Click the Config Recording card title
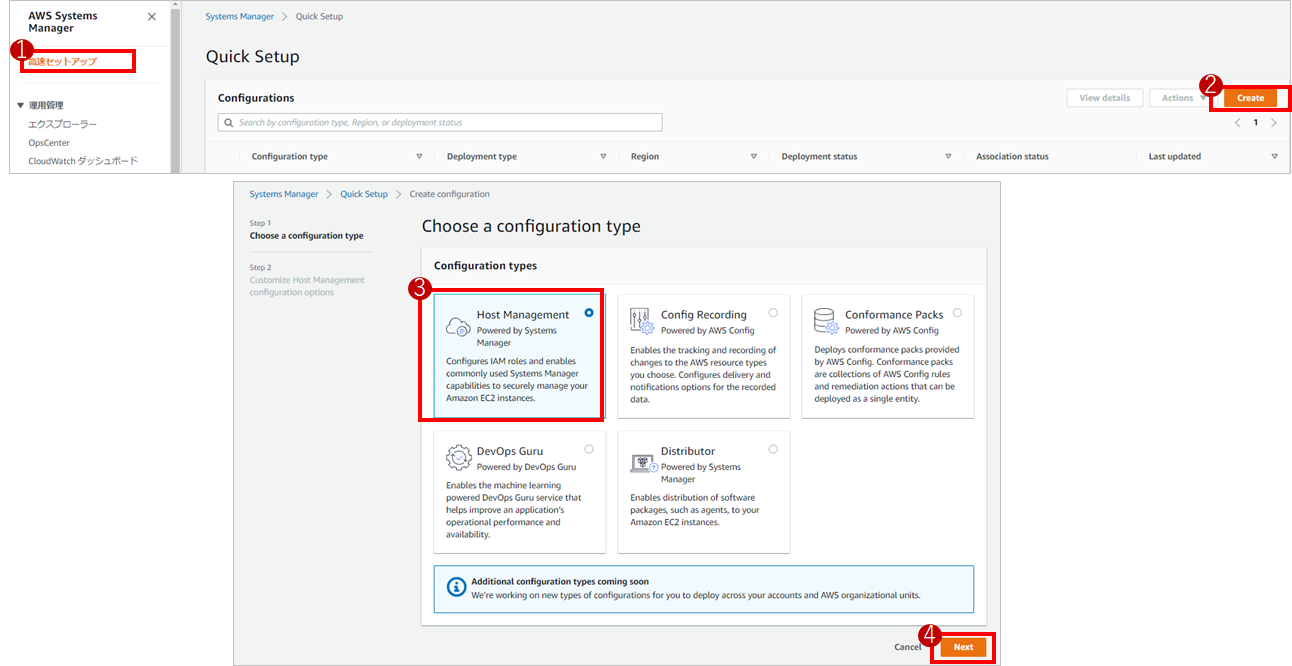This screenshot has height=666, width=1292. coord(704,315)
